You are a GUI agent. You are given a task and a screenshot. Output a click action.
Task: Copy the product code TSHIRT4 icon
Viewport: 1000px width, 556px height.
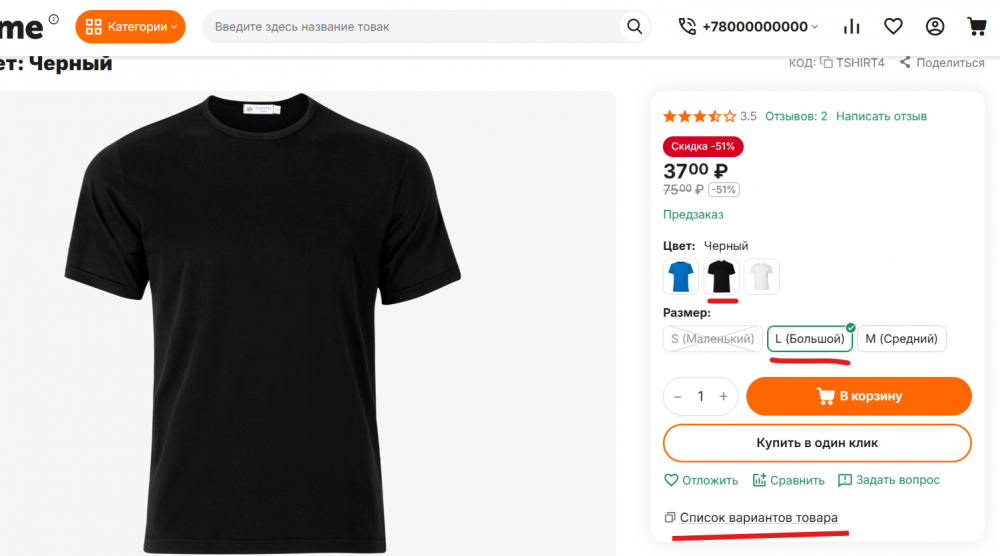click(826, 62)
